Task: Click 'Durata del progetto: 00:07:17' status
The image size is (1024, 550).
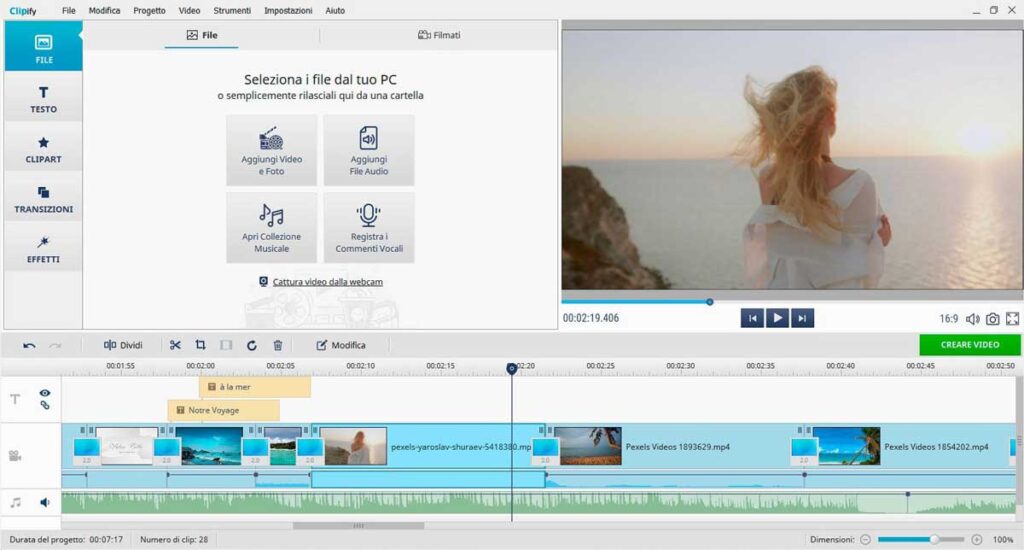Action: (x=66, y=540)
